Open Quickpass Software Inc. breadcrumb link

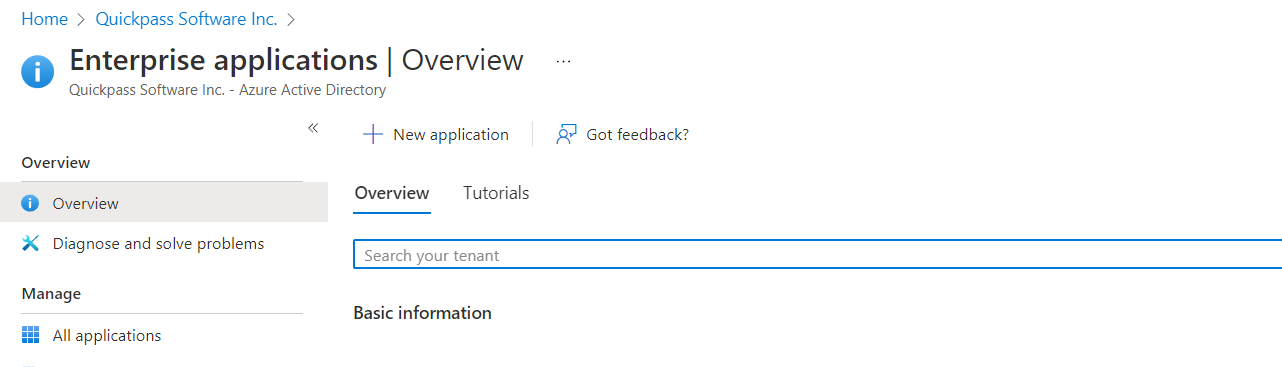click(x=187, y=19)
